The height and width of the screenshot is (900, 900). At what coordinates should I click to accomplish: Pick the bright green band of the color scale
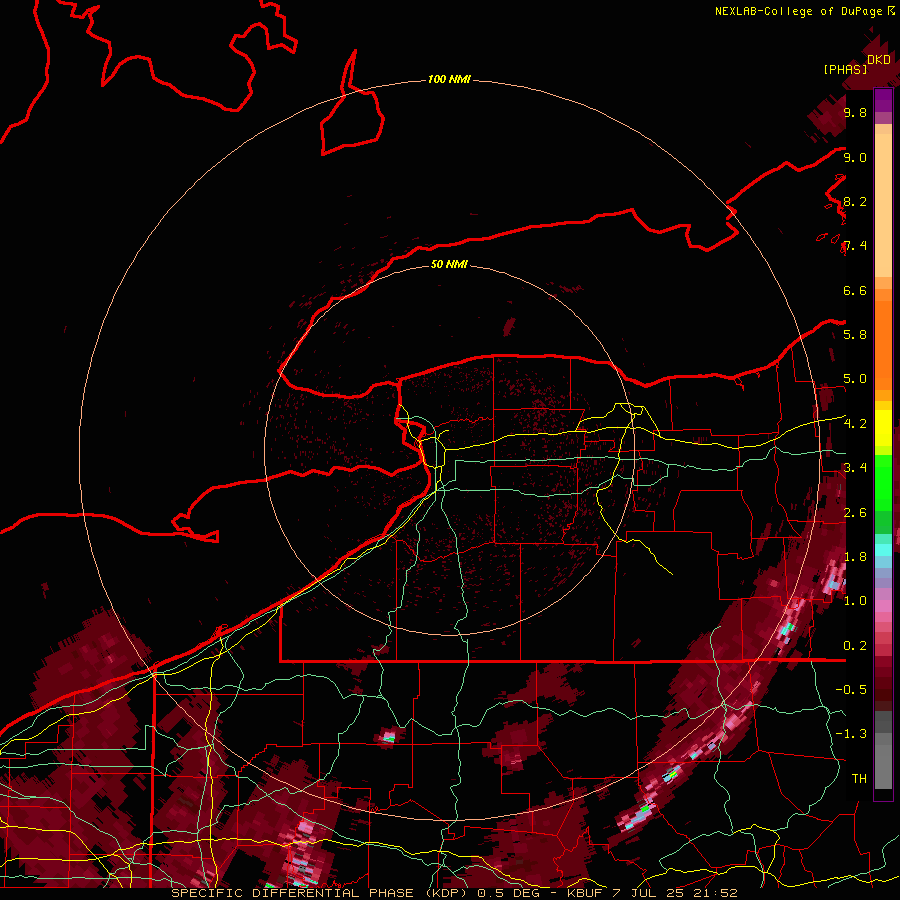coord(883,481)
